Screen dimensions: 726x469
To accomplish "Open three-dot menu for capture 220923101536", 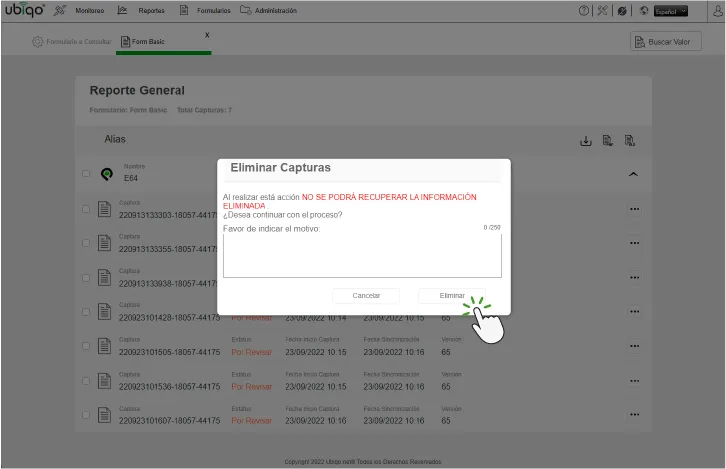I will 635,381.
